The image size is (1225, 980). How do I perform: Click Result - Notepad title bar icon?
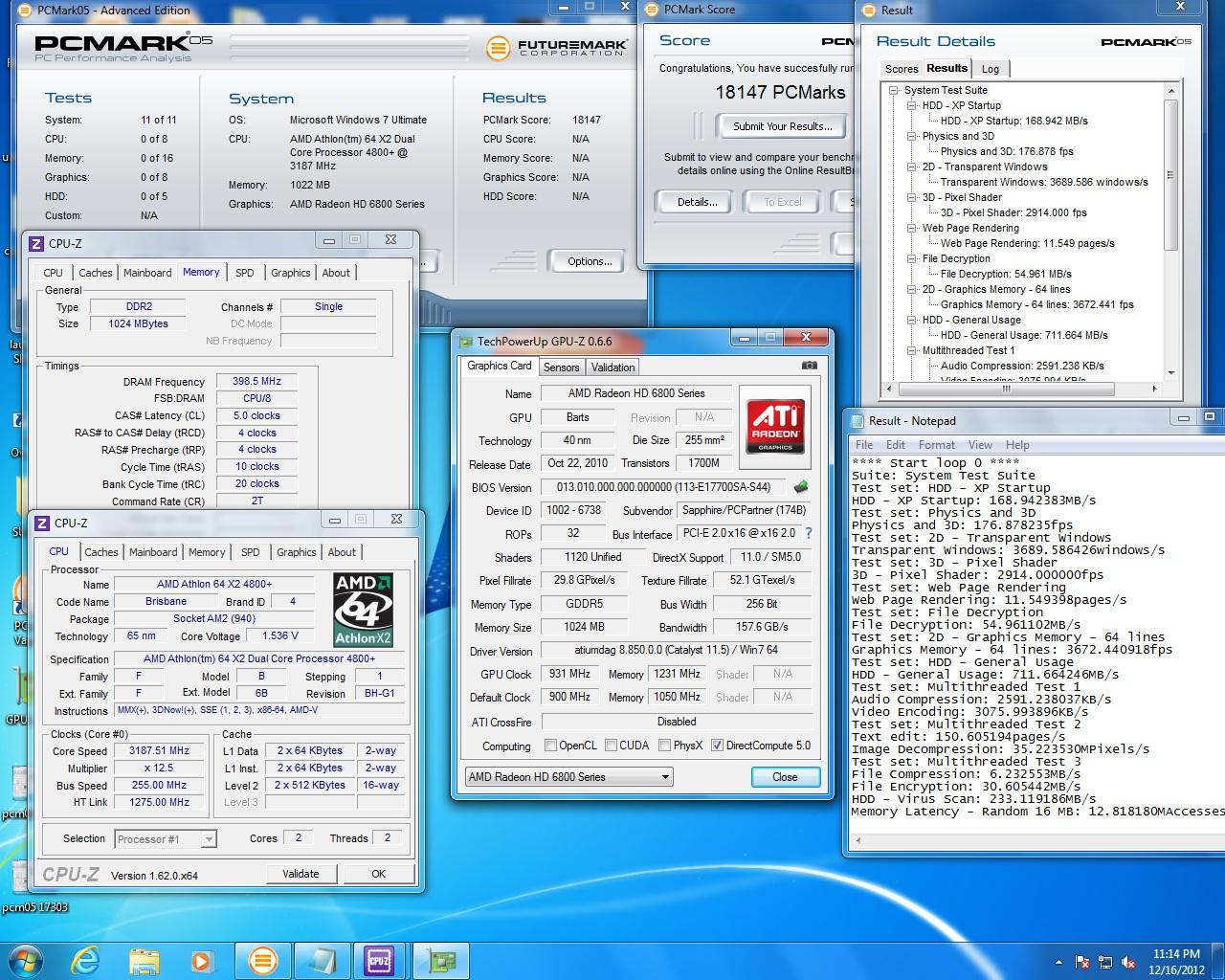click(x=856, y=420)
